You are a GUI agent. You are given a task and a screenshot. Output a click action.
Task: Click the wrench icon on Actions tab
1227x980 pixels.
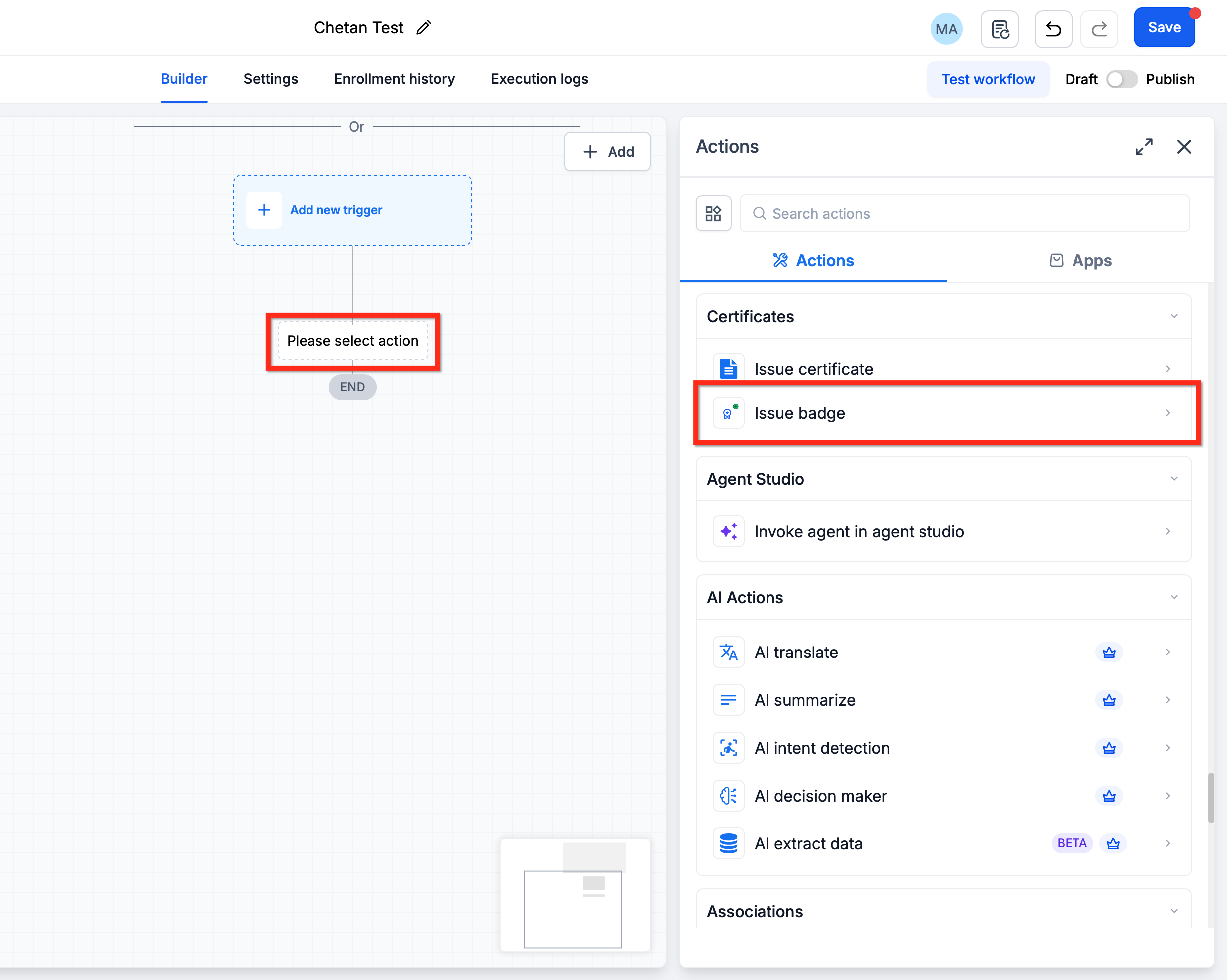[x=780, y=261]
